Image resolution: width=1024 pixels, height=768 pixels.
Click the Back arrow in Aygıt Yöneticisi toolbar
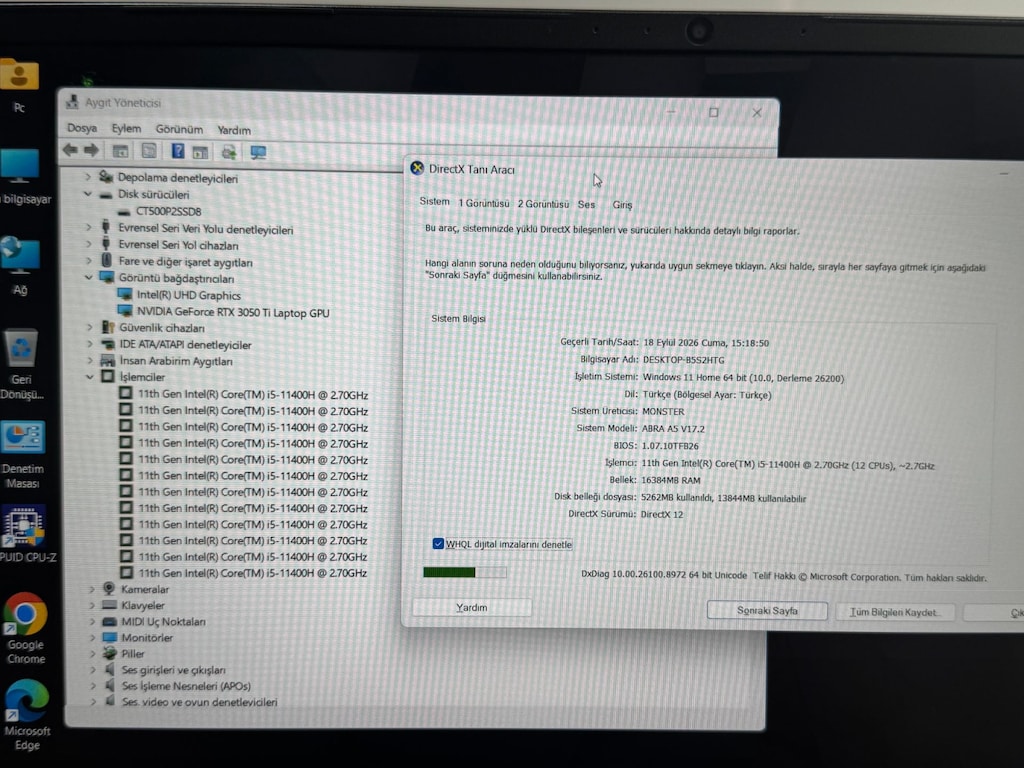coord(70,150)
